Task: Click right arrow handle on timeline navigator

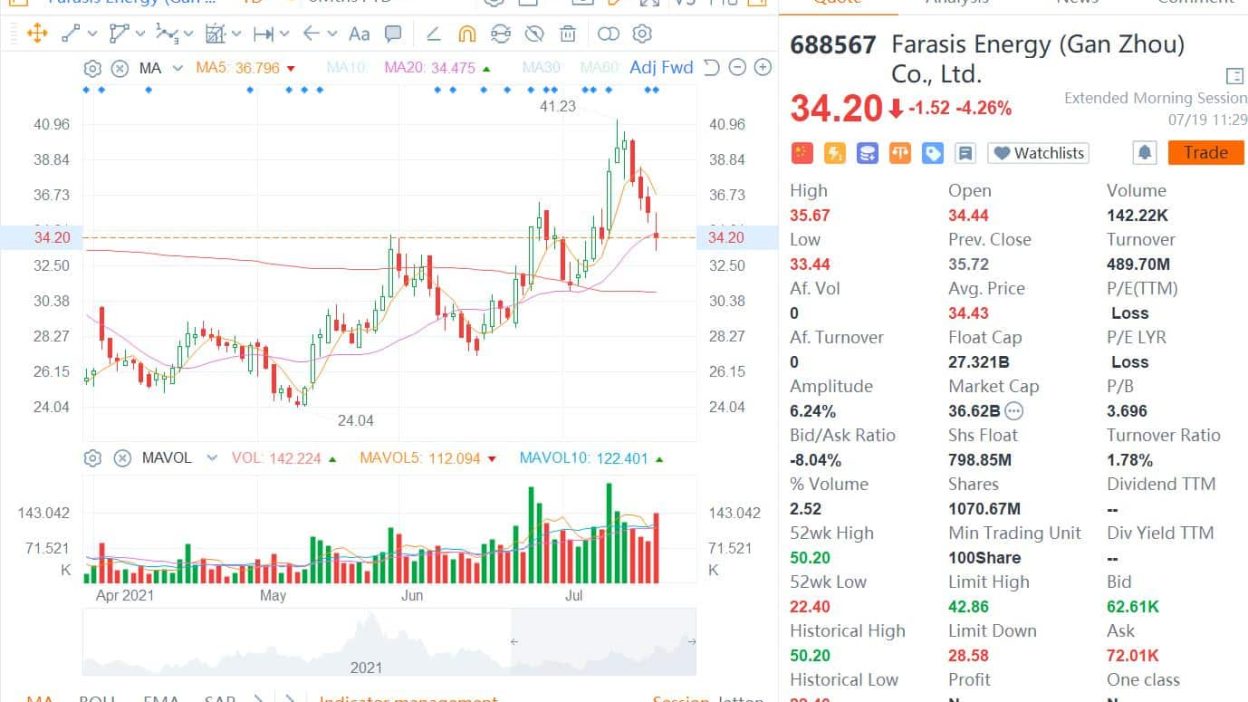Action: [690, 641]
